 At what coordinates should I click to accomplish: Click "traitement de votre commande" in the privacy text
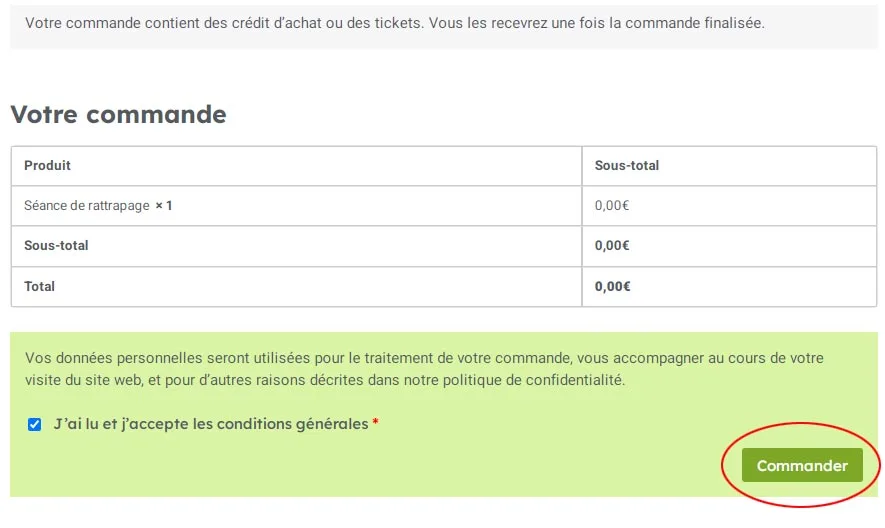coord(468,358)
